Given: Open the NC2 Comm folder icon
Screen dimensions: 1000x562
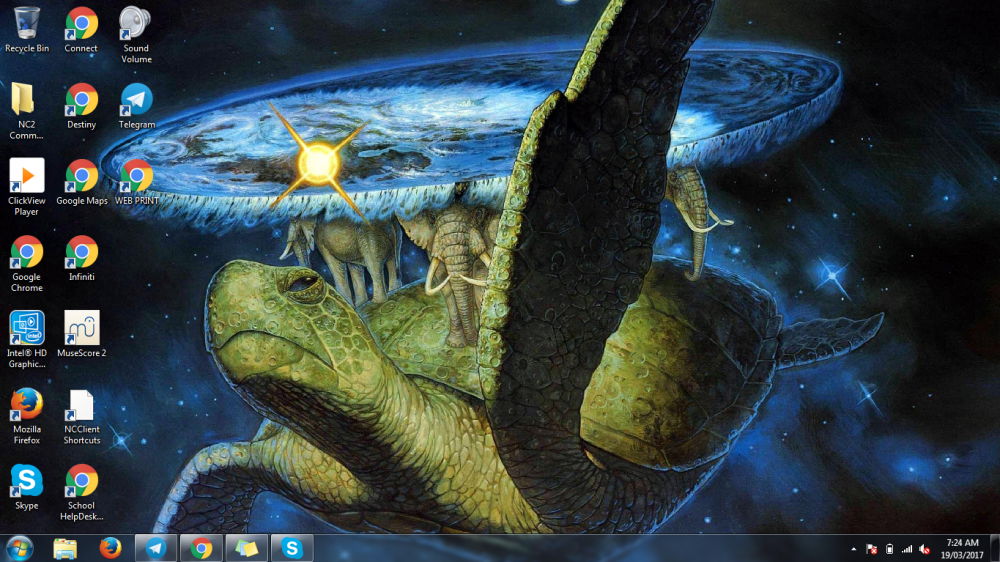Looking at the screenshot, I should point(26,111).
